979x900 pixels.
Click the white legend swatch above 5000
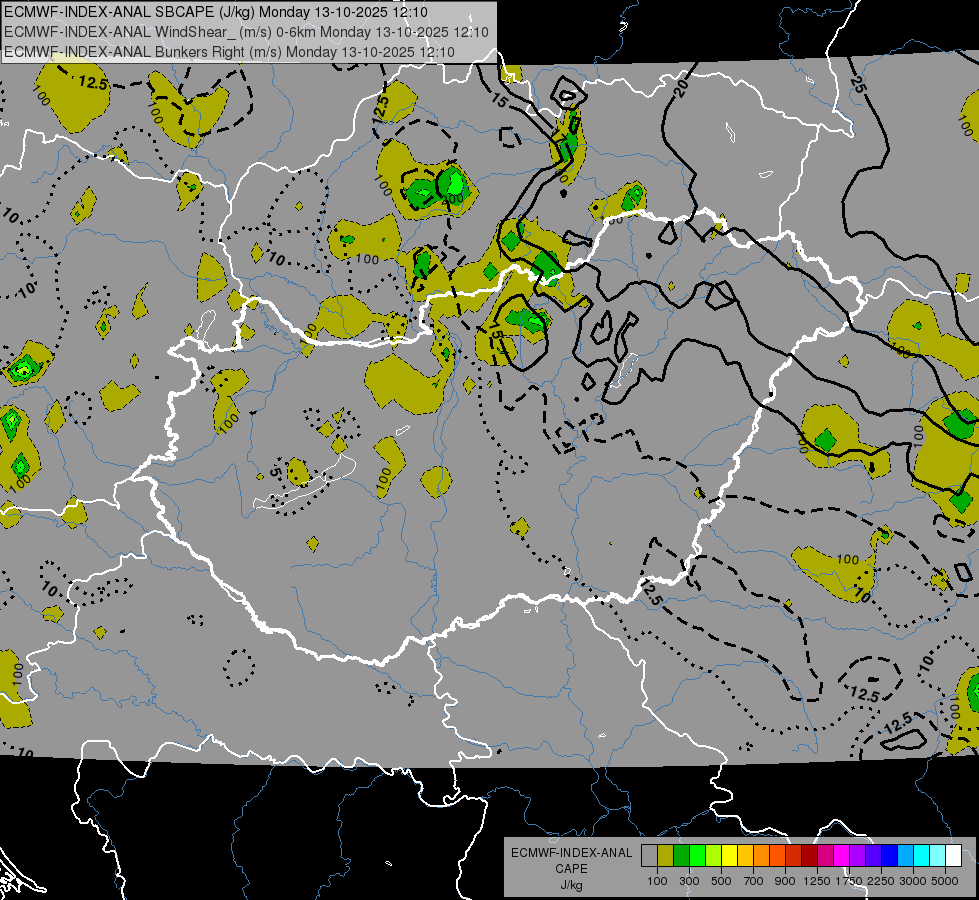pos(953,855)
